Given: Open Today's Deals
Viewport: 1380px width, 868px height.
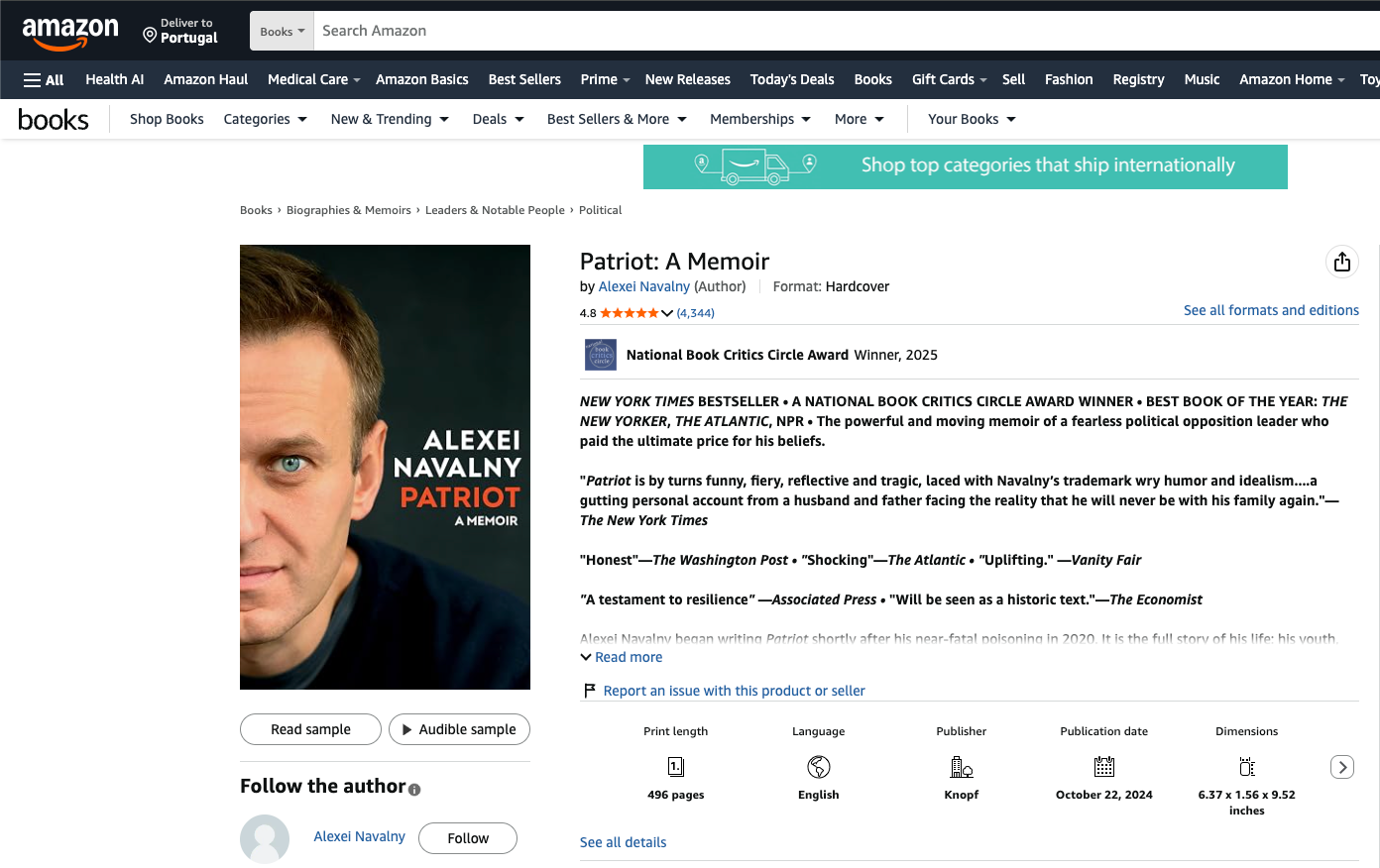Looking at the screenshot, I should [x=792, y=79].
